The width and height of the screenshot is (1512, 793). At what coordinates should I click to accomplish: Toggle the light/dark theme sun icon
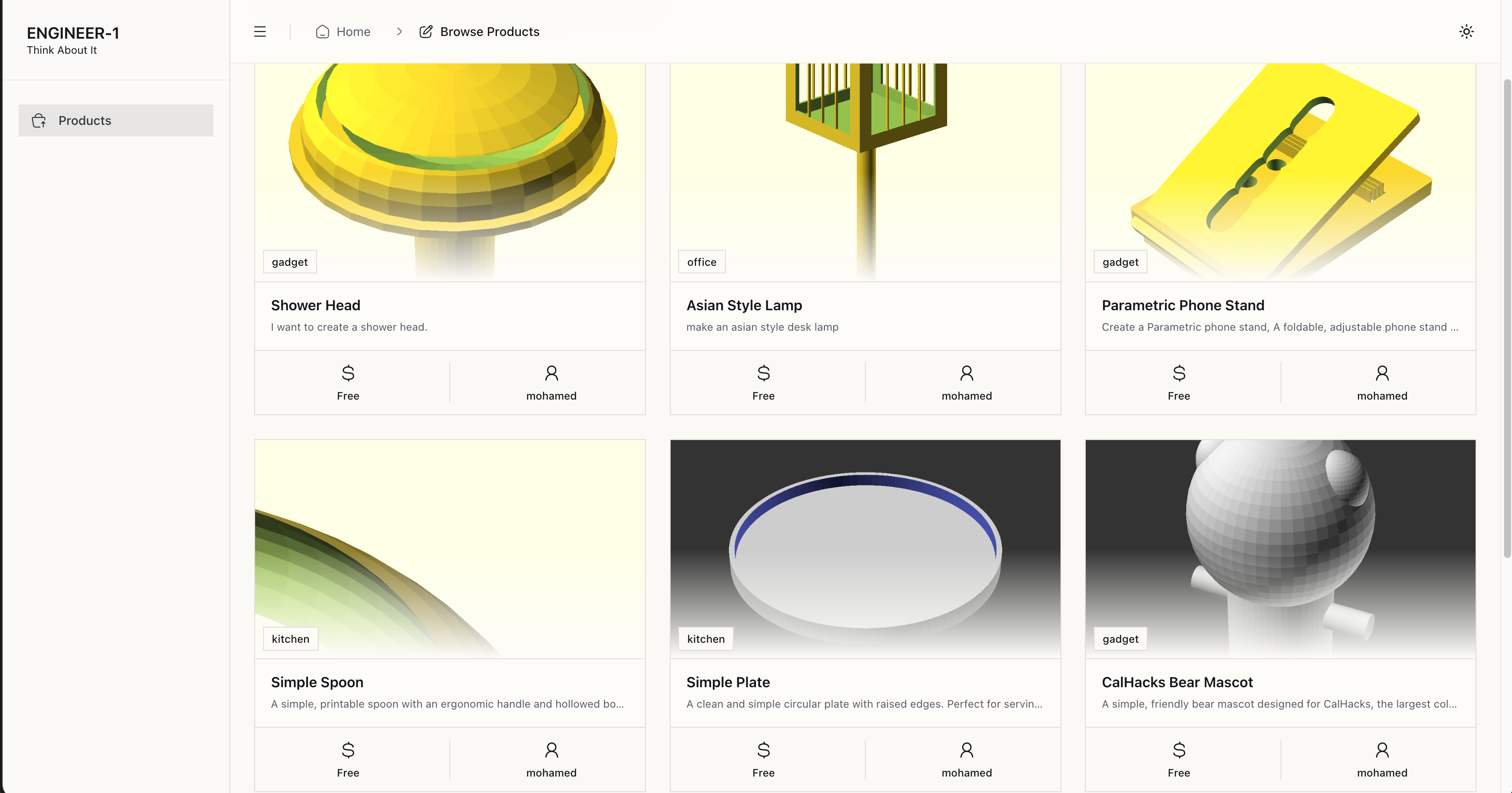pyautogui.click(x=1466, y=32)
